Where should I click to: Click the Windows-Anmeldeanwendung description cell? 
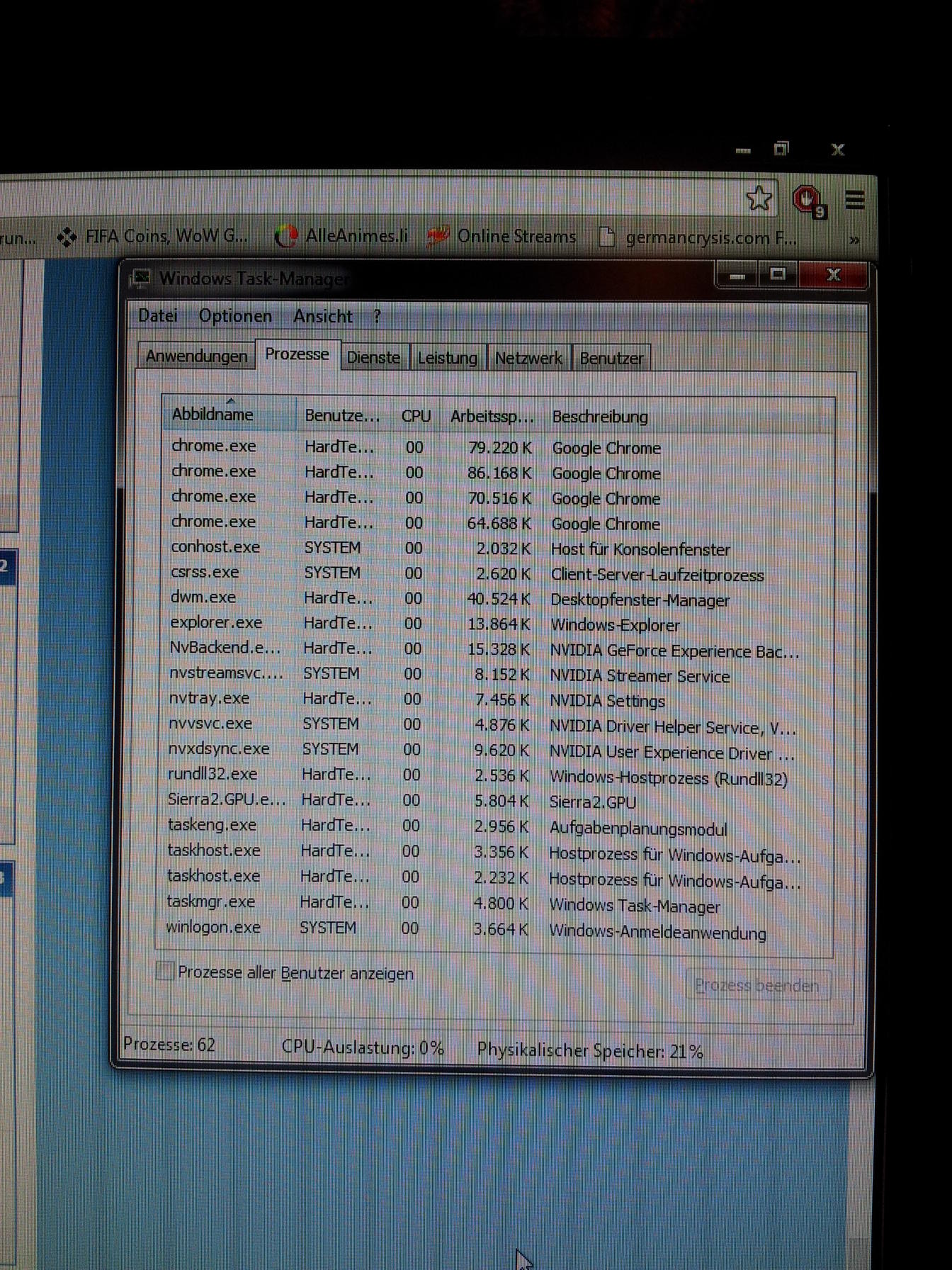(657, 933)
